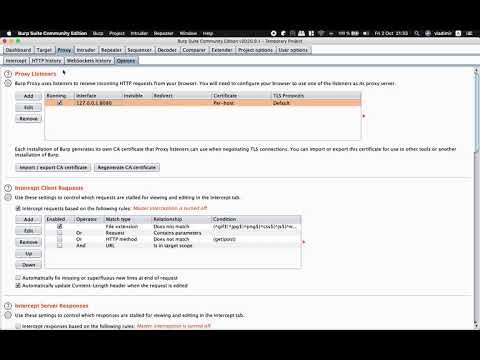Image resolution: width=480 pixels, height=360 pixels.
Task: Click Remove for proxy listeners
Action: (29, 119)
